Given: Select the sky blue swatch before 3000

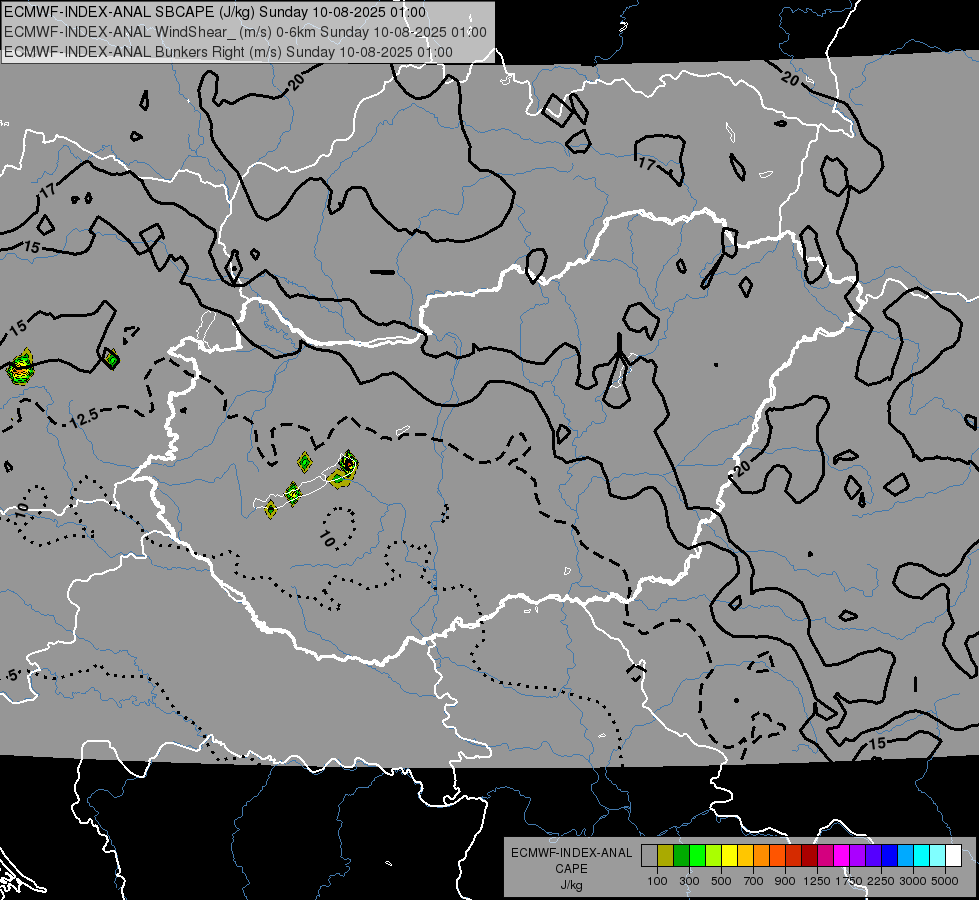Looking at the screenshot, I should point(905,855).
